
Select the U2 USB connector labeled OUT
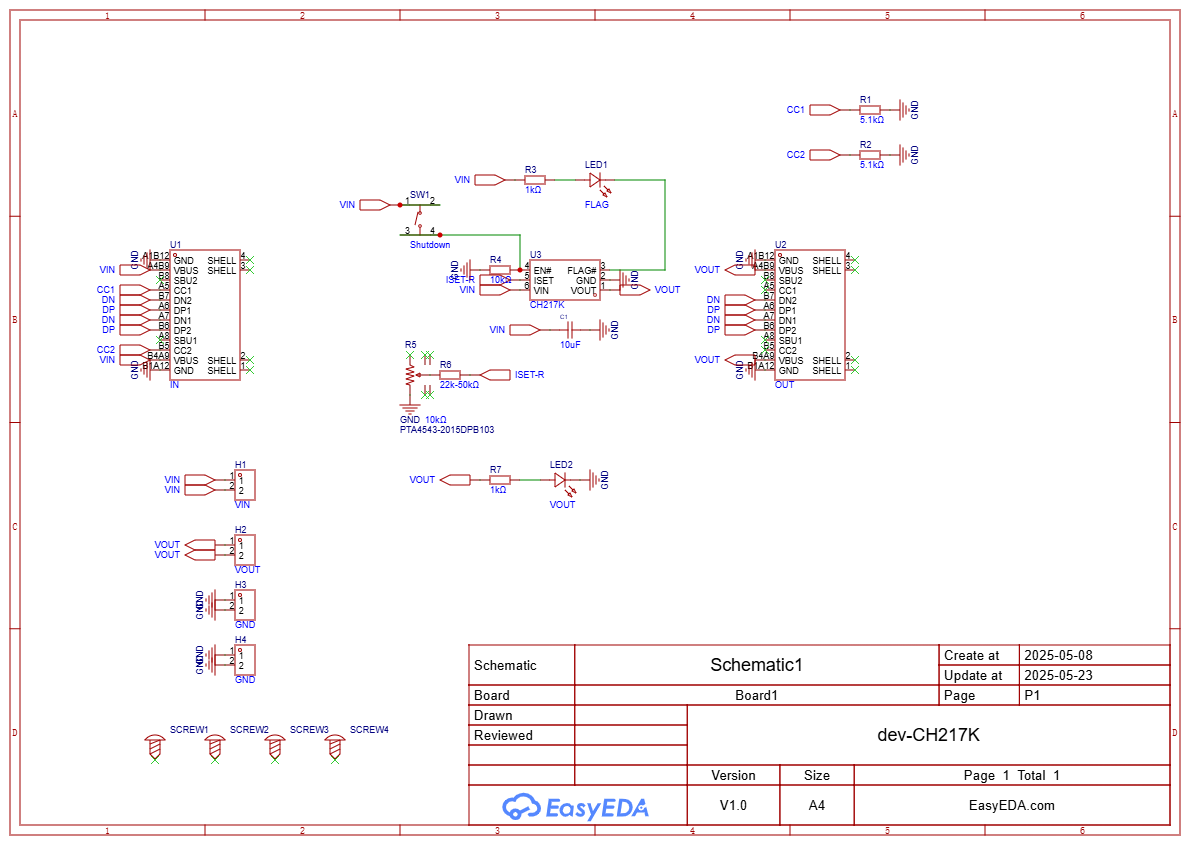click(x=809, y=315)
